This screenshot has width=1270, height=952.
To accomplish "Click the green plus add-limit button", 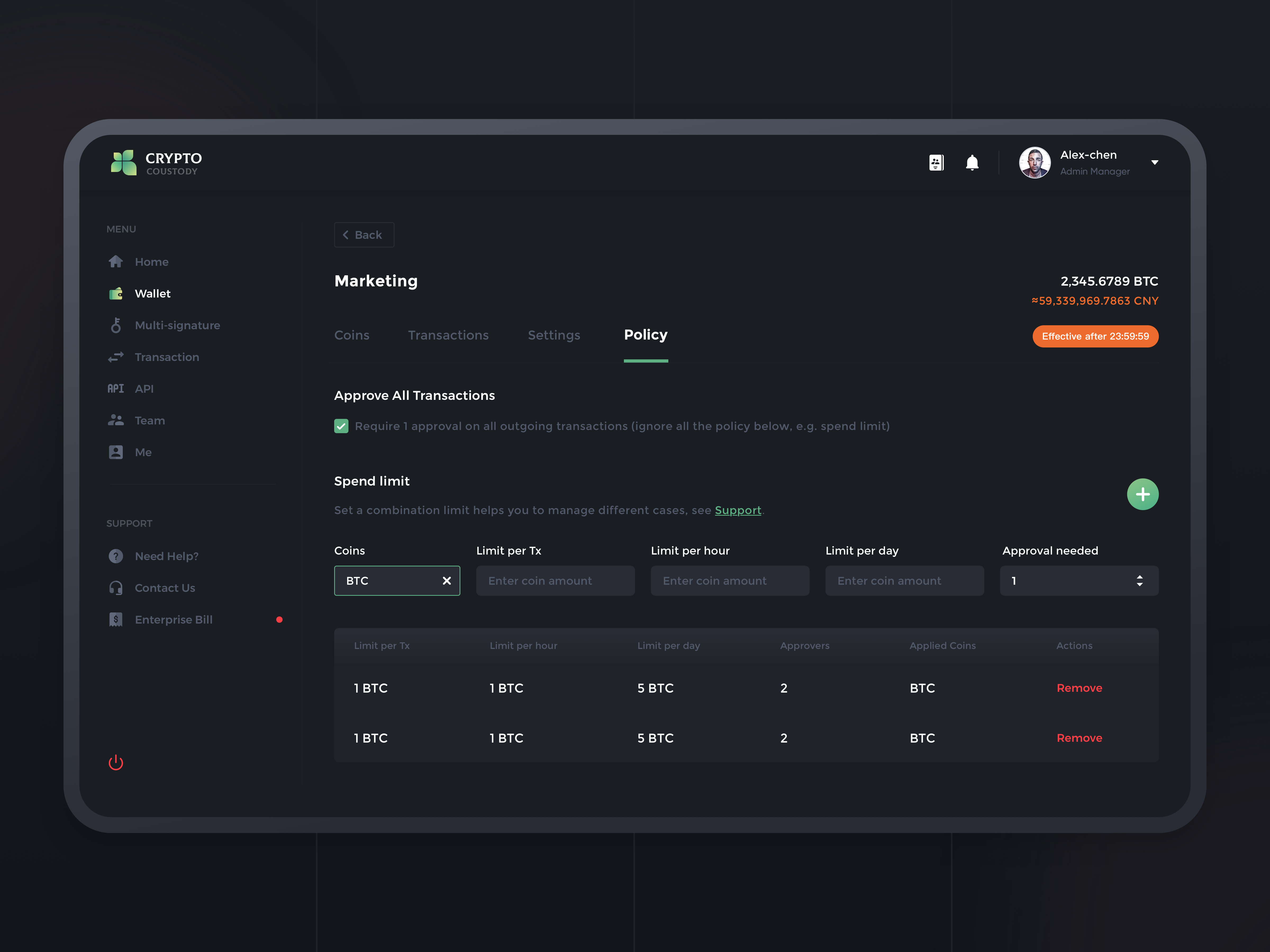I will coord(1142,494).
